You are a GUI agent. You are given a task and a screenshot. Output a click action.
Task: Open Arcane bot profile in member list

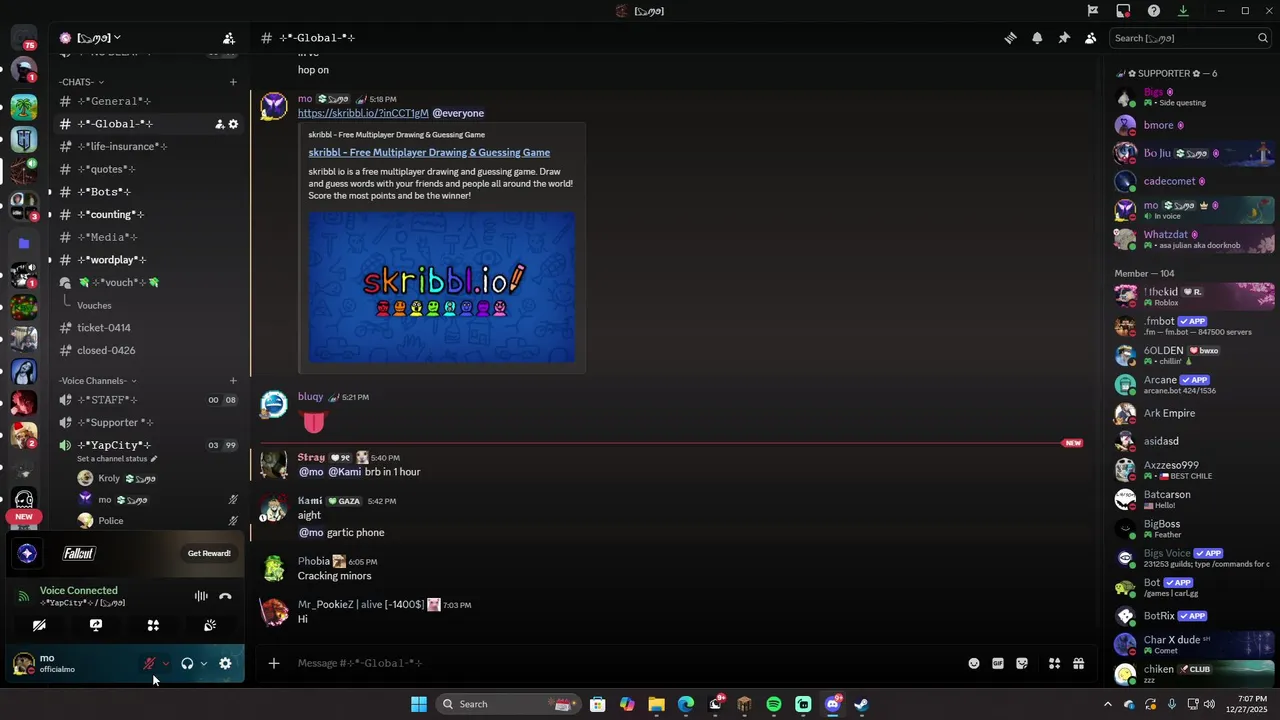pyautogui.click(x=1194, y=385)
